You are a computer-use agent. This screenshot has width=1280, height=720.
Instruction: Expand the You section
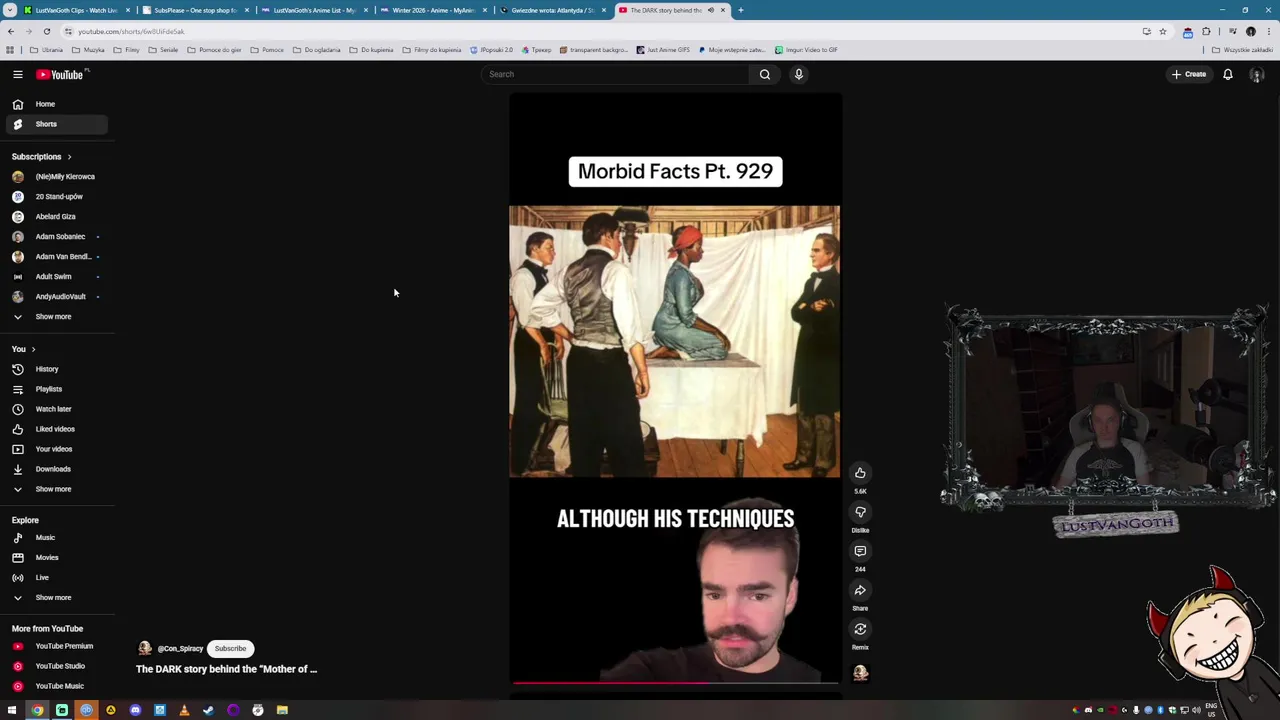click(x=23, y=349)
